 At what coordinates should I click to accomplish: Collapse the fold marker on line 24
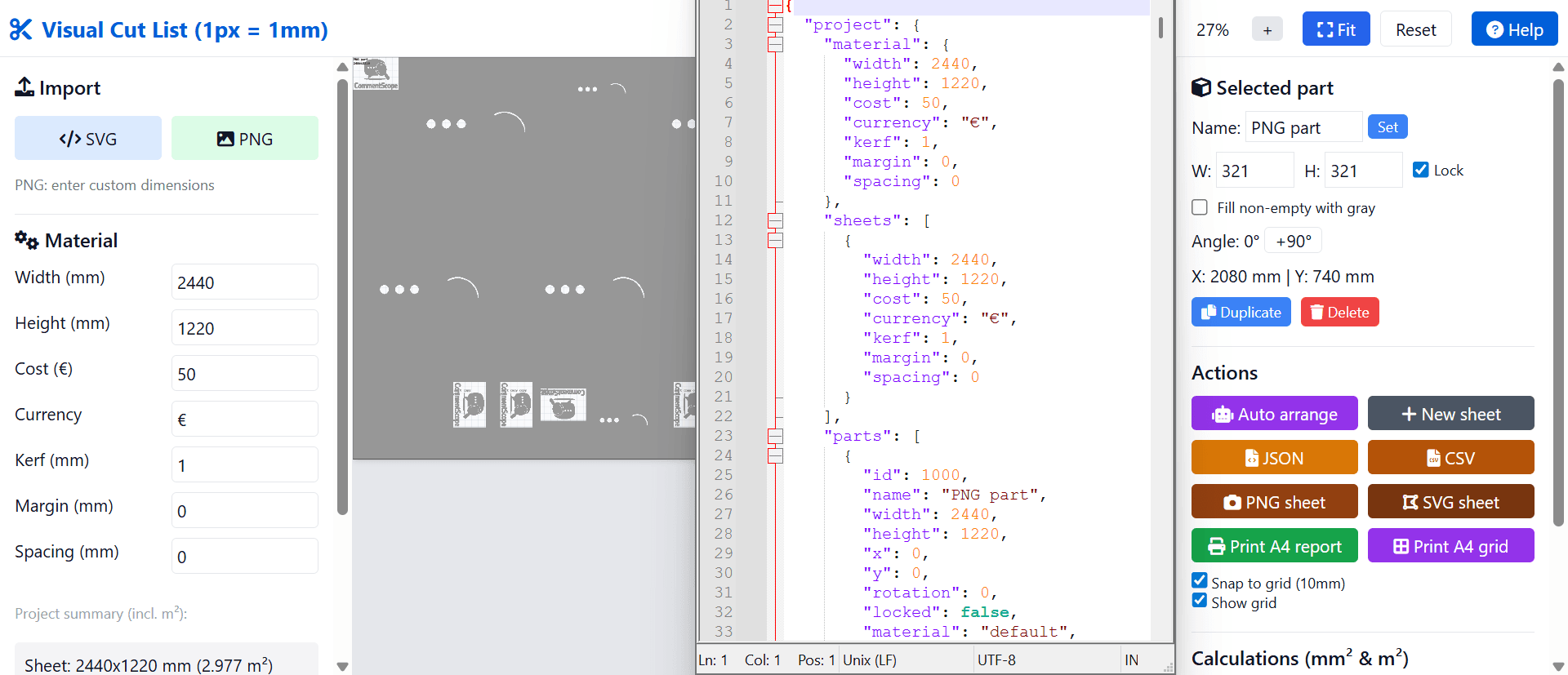pos(776,456)
